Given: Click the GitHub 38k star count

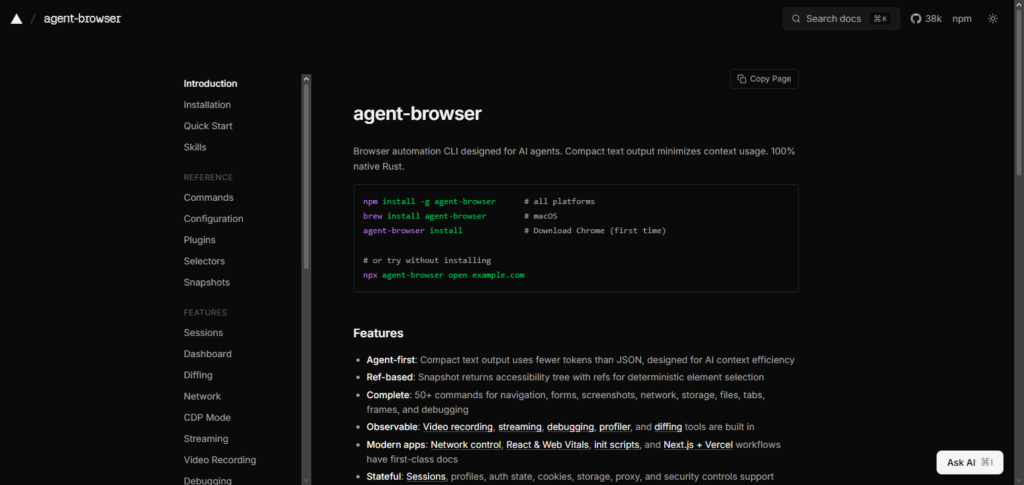Looking at the screenshot, I should point(934,19).
